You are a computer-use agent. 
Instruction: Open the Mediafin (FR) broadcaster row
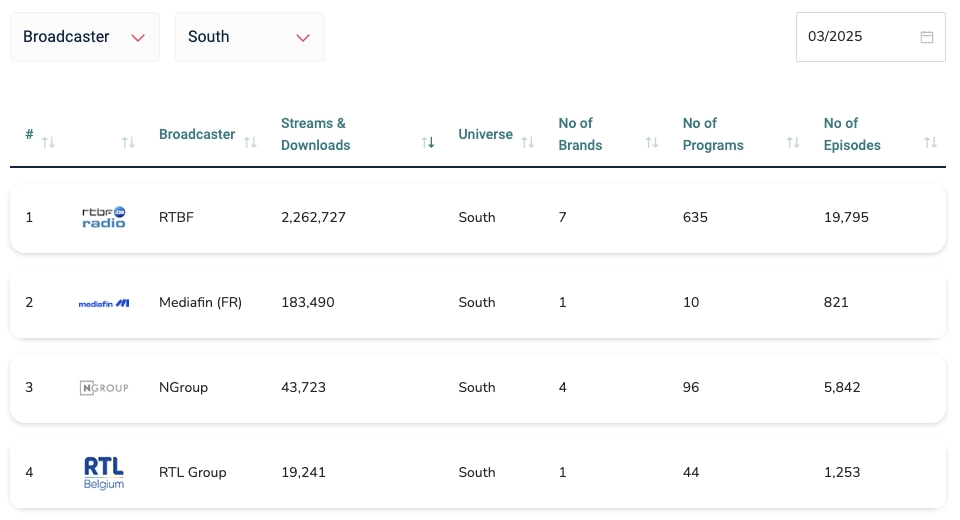[200, 303]
